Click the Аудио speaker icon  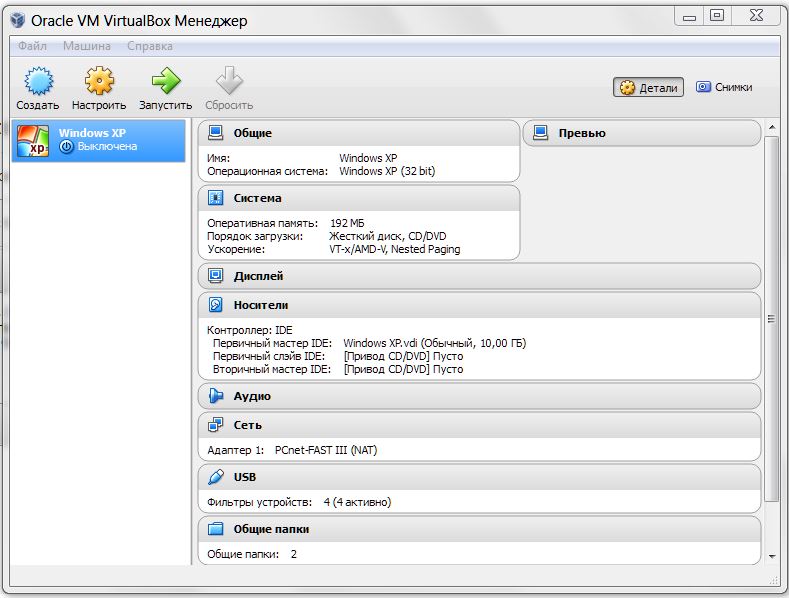[x=215, y=396]
